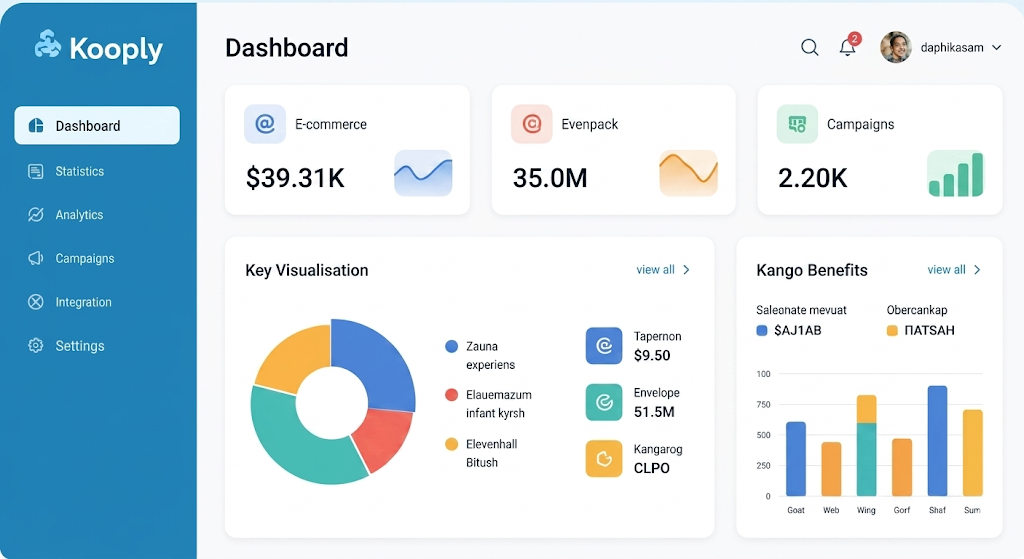The height and width of the screenshot is (559, 1024).
Task: Open notifications bell with red badge
Action: click(849, 45)
